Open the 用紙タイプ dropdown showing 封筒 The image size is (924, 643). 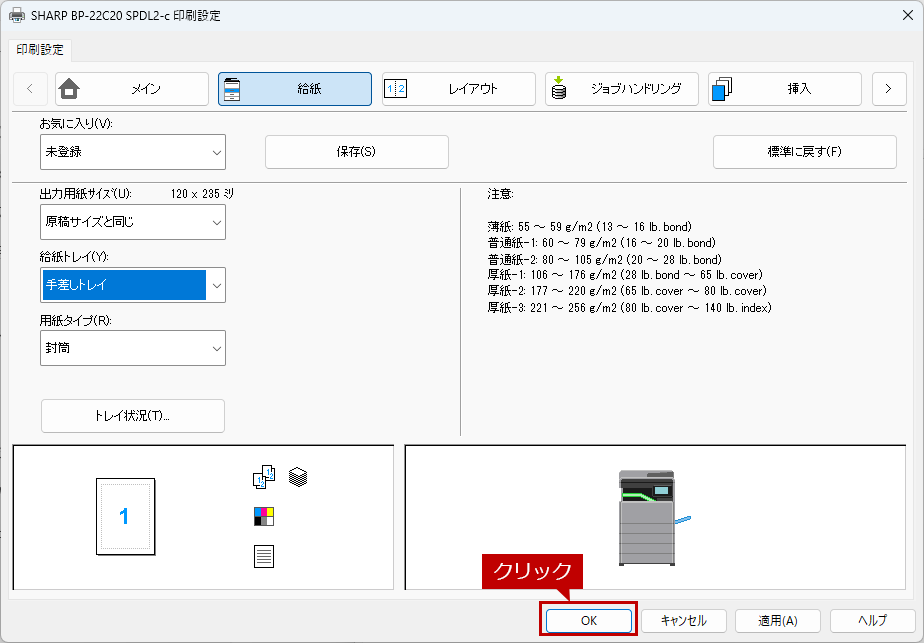click(133, 348)
